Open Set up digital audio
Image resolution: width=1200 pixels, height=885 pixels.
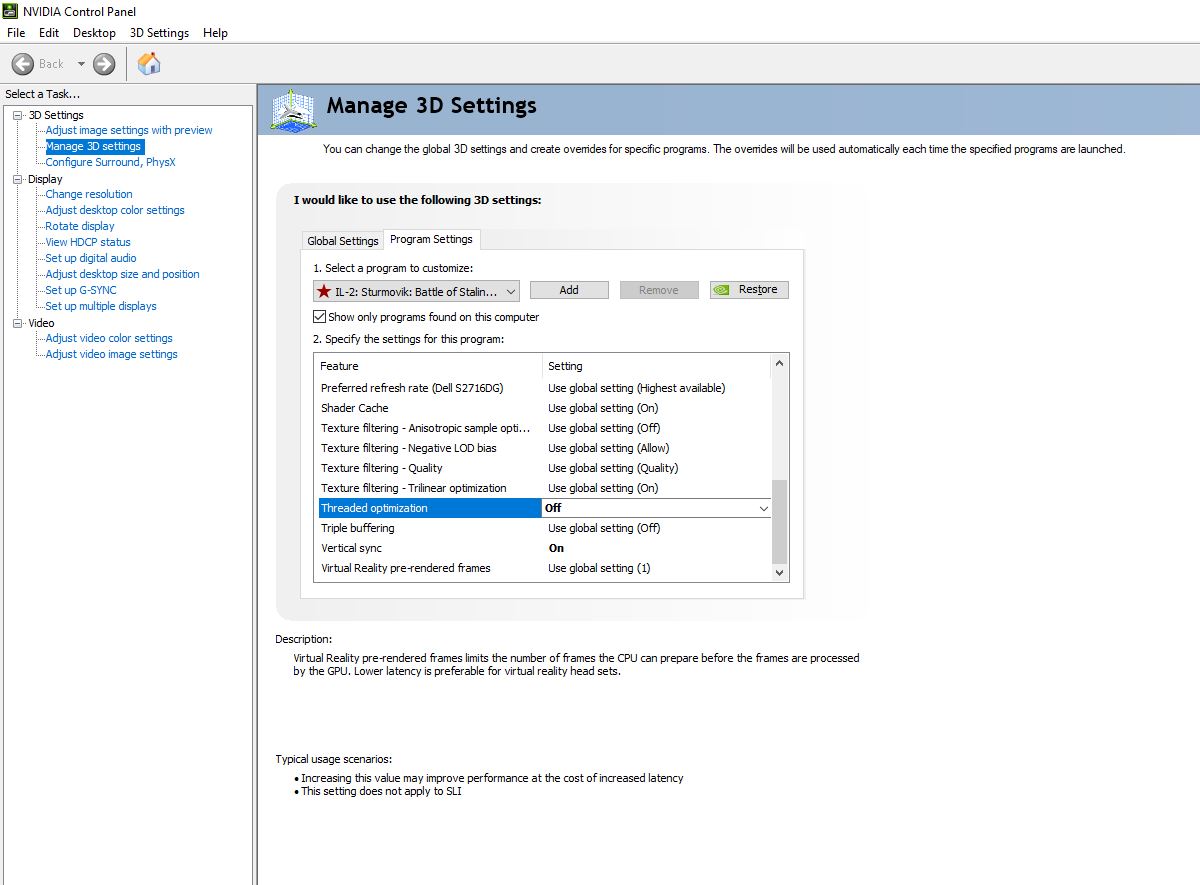tap(91, 258)
